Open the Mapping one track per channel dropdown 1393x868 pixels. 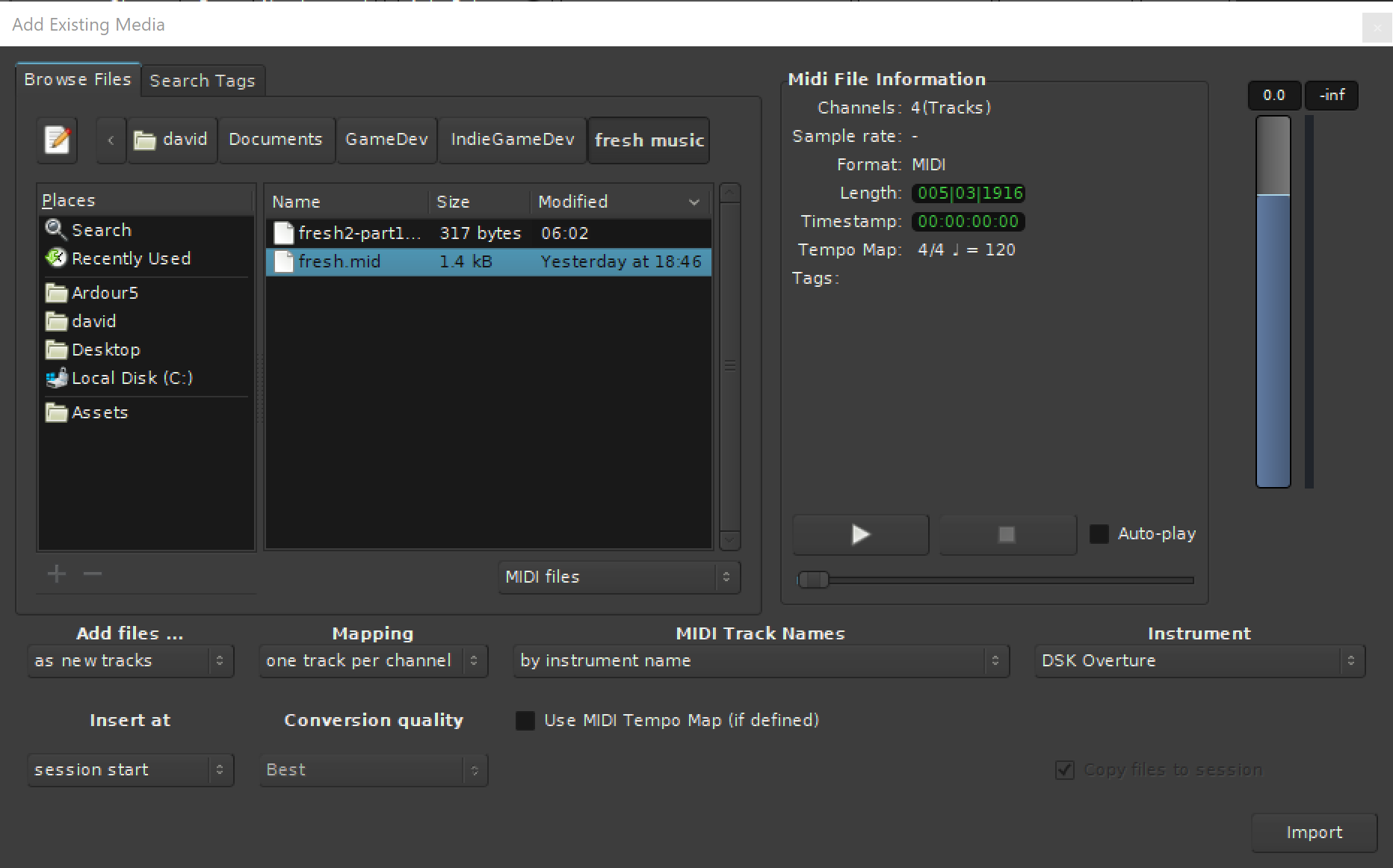(x=373, y=661)
